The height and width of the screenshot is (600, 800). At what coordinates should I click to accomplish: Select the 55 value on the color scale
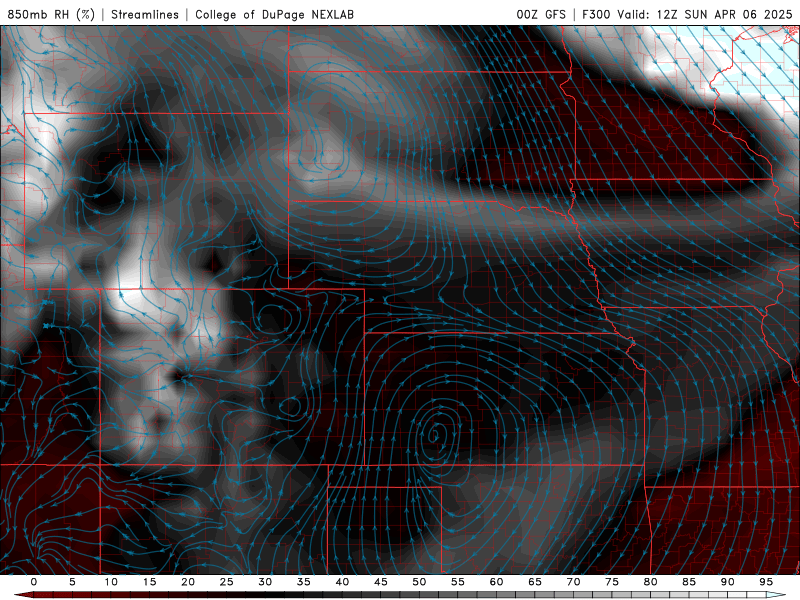point(458,582)
